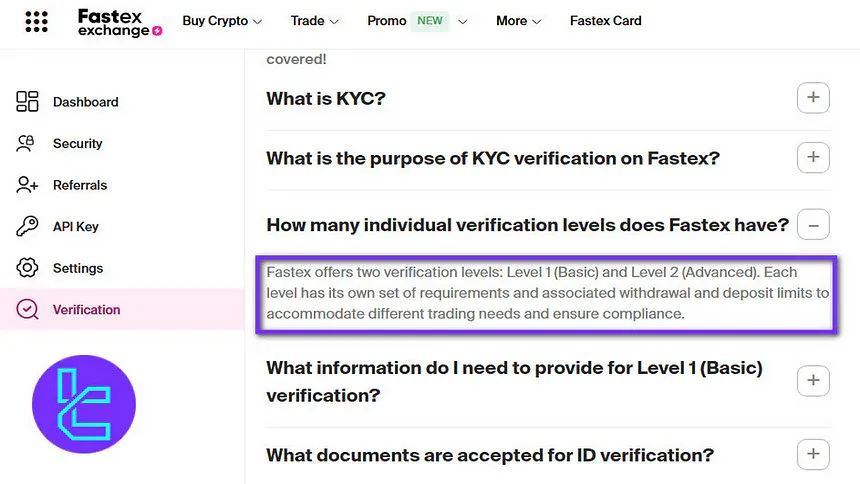
Task: Open the Trade dropdown menu
Action: click(x=314, y=21)
